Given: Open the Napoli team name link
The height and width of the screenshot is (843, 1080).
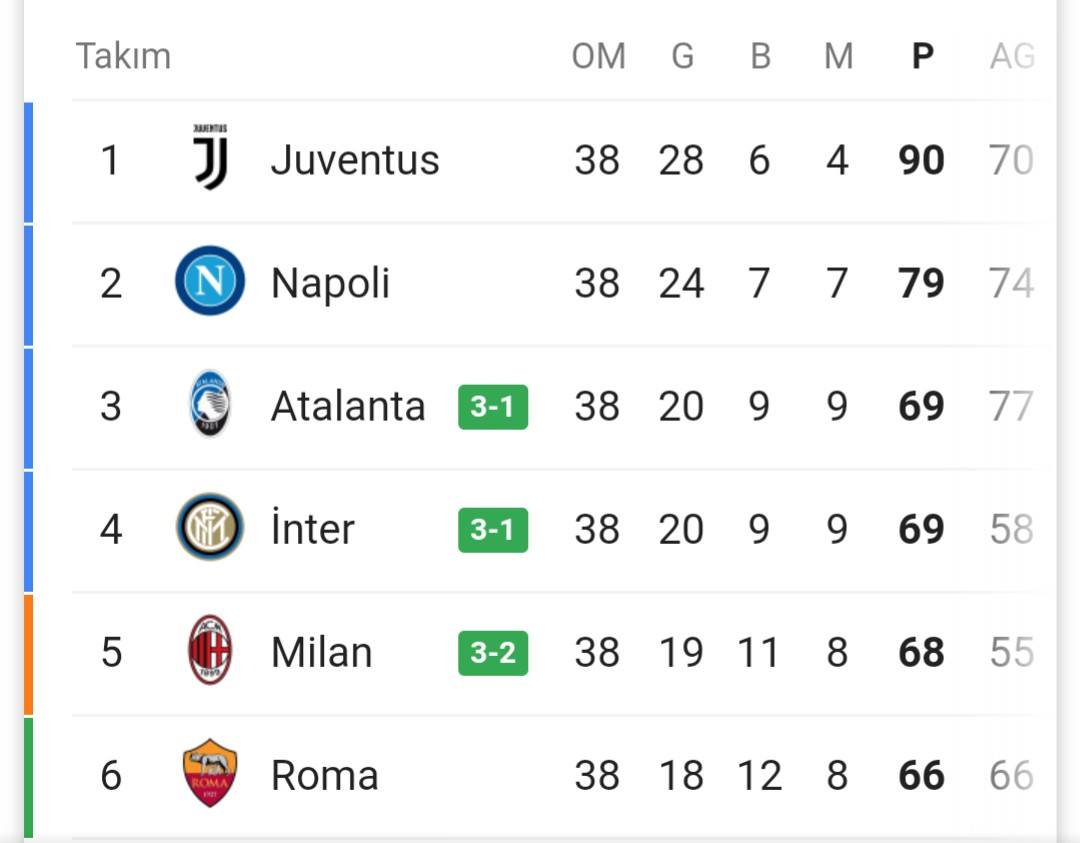Looking at the screenshot, I should (x=331, y=284).
